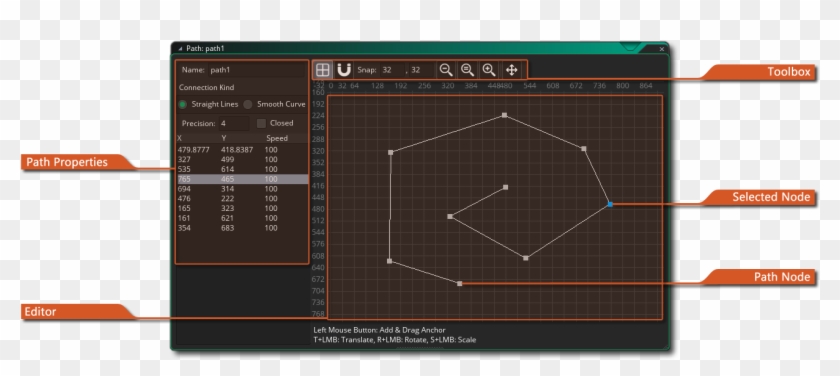Select the Smooth Curve radio button
This screenshot has height=376, width=840.
click(248, 104)
